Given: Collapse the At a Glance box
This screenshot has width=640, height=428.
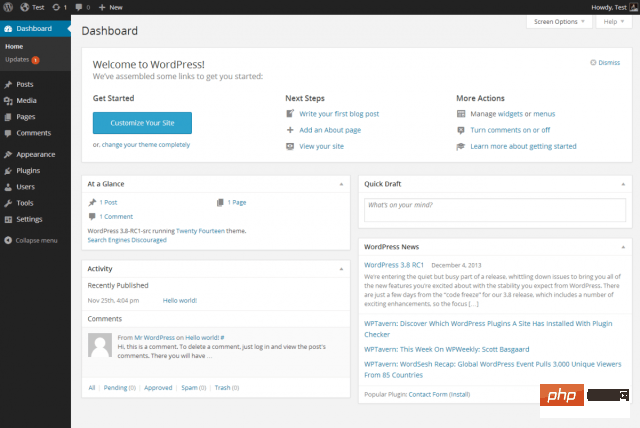Looking at the screenshot, I should click(341, 184).
